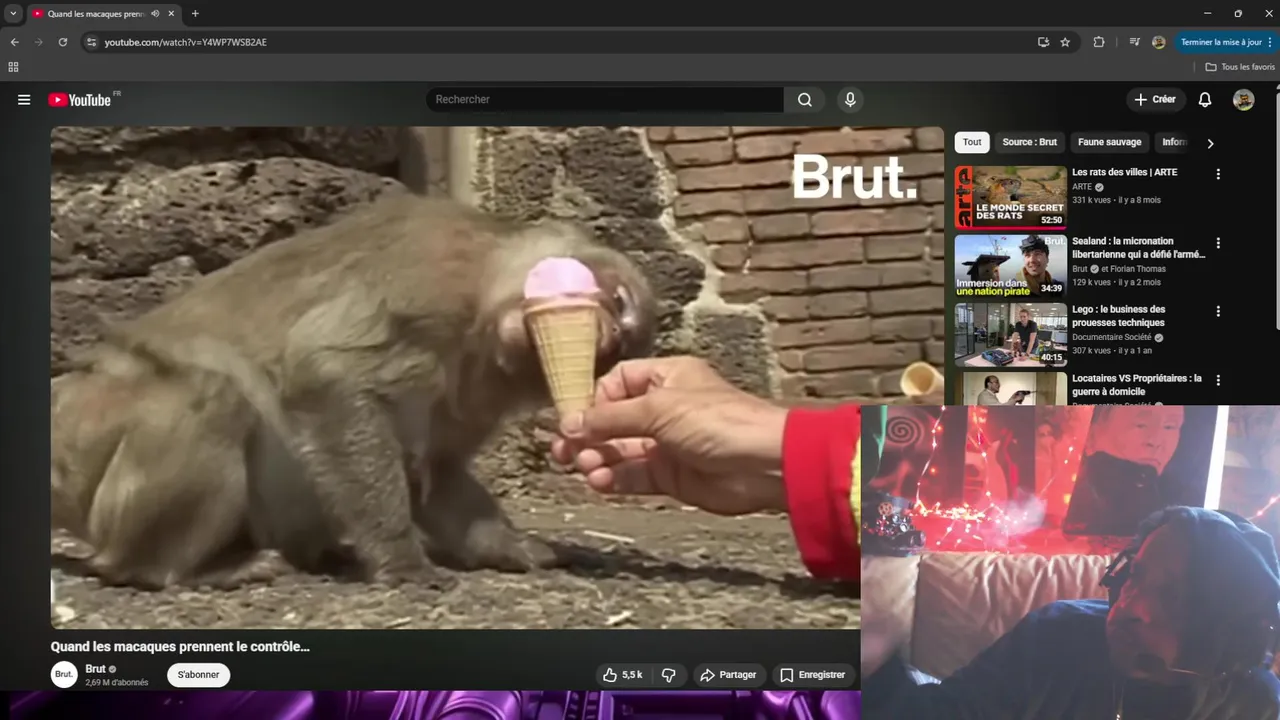Screen dimensions: 1280x720
Task: Select the Tout filter chip
Action: 972,142
